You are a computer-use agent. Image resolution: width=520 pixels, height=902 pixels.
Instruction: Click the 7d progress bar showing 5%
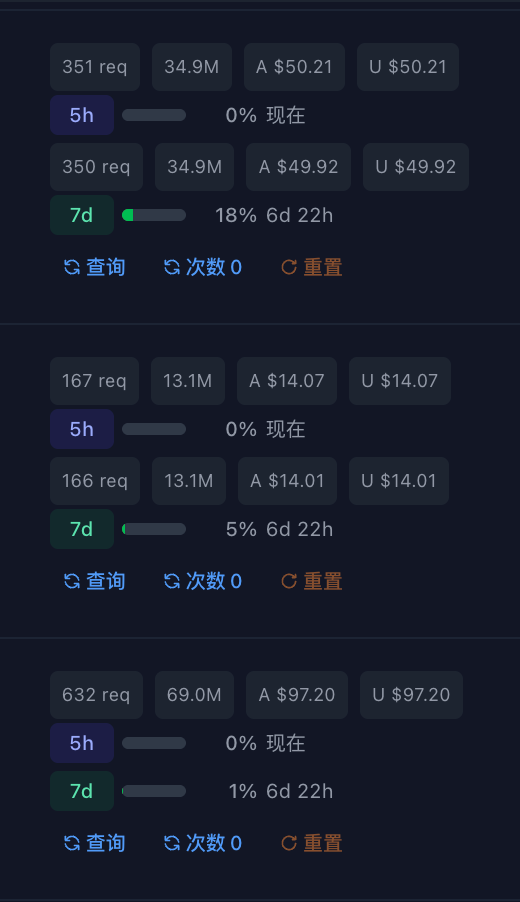coord(154,529)
